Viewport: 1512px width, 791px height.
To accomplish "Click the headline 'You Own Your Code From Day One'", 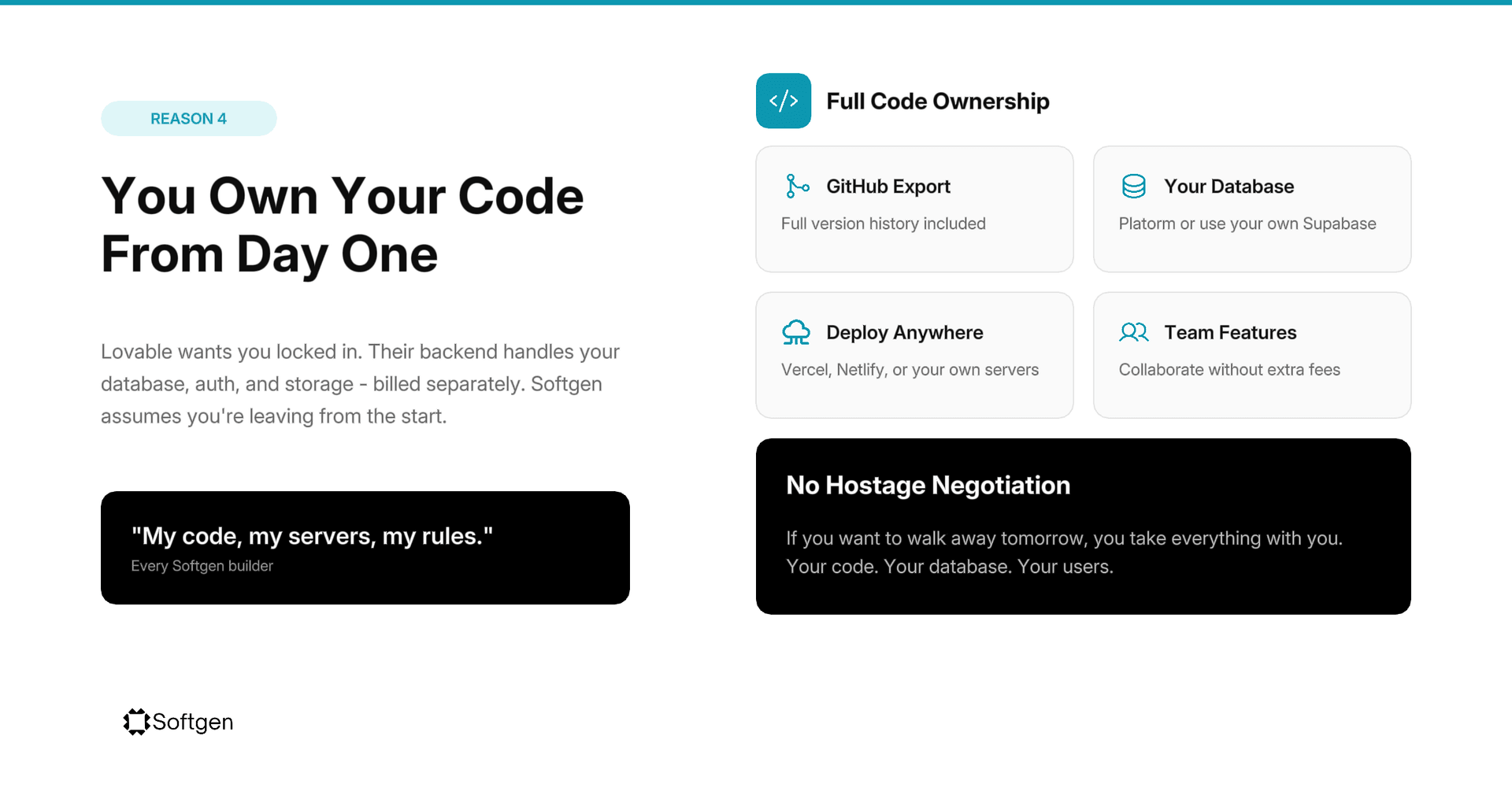I will (343, 224).
